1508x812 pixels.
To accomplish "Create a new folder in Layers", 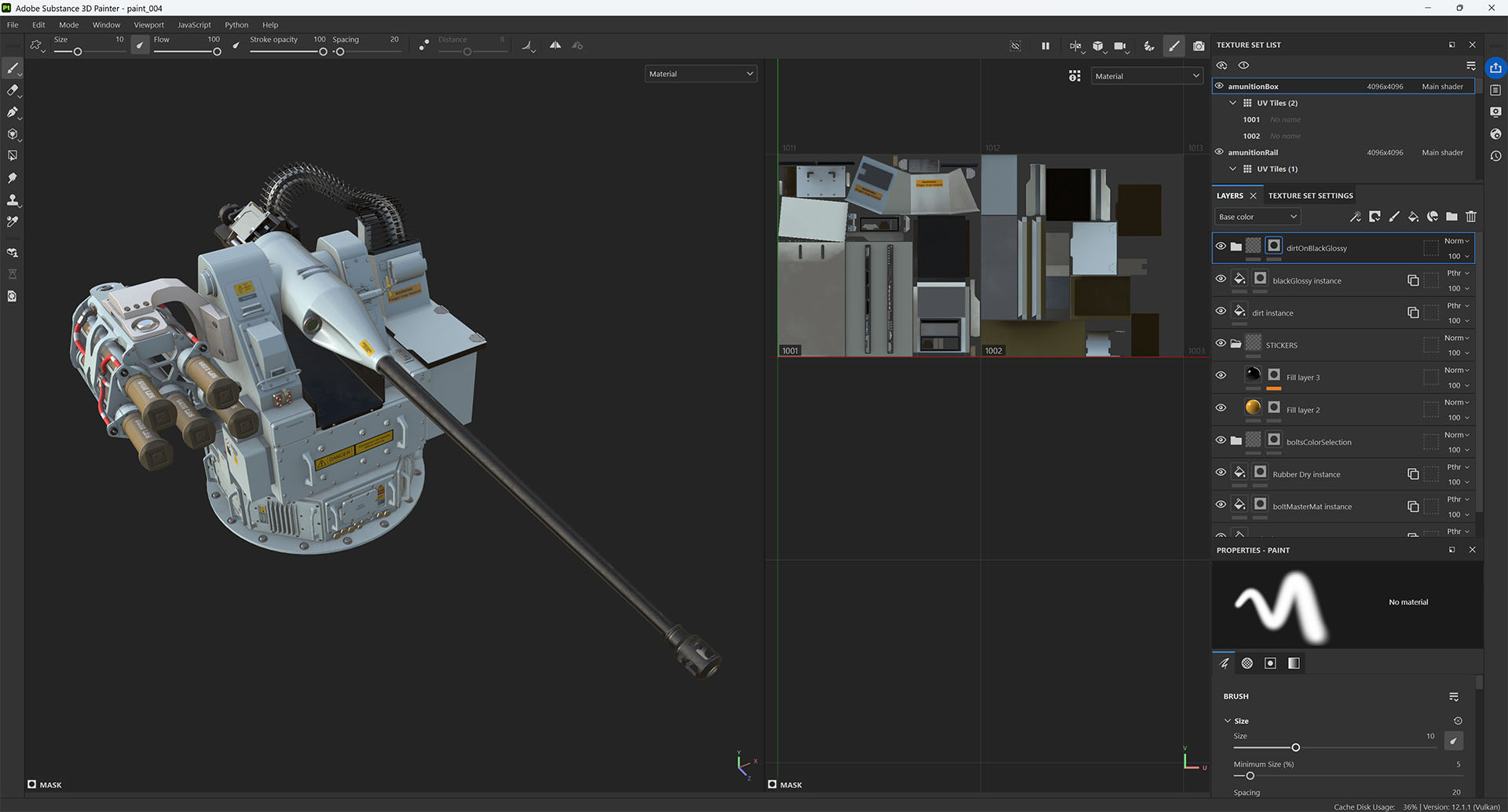I will click(1451, 217).
